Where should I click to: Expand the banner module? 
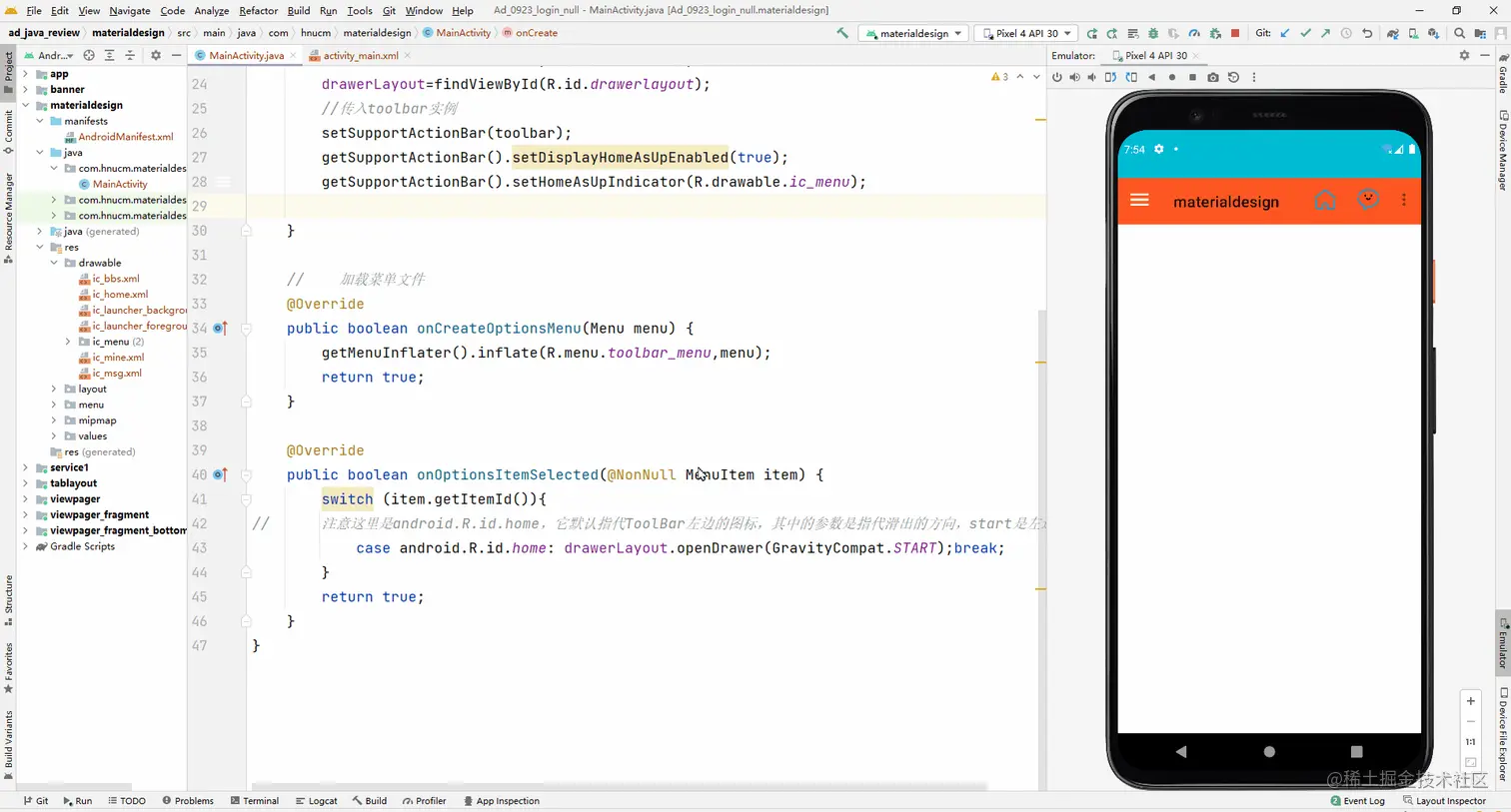(x=26, y=89)
